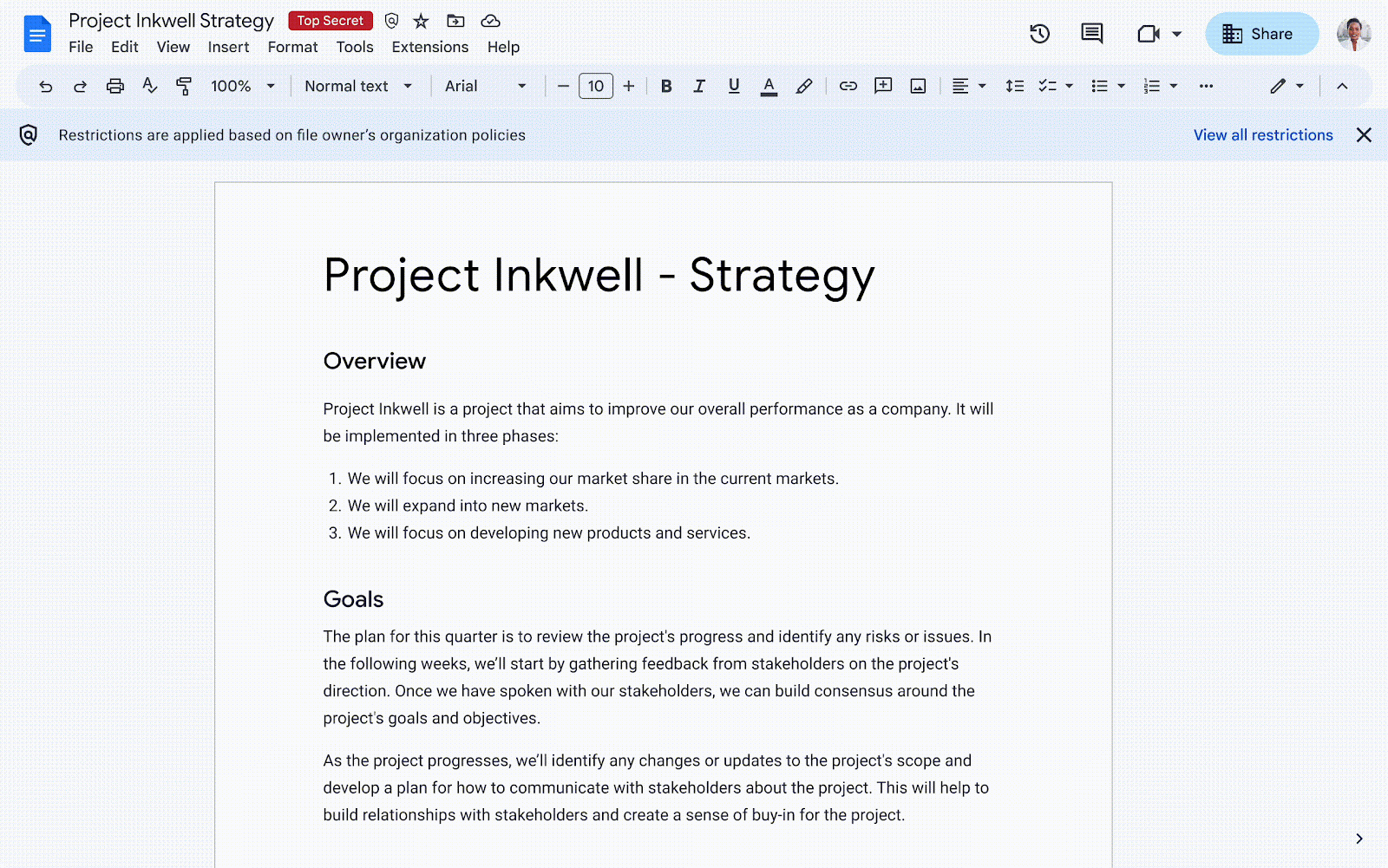
Task: Expand the bulleted list options arrow
Action: (x=1121, y=86)
